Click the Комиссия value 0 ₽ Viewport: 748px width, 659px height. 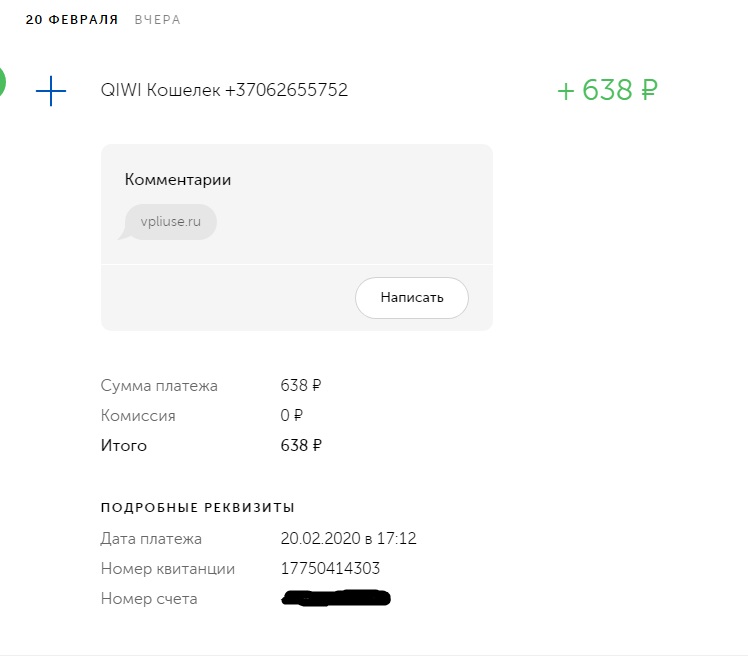tap(291, 415)
